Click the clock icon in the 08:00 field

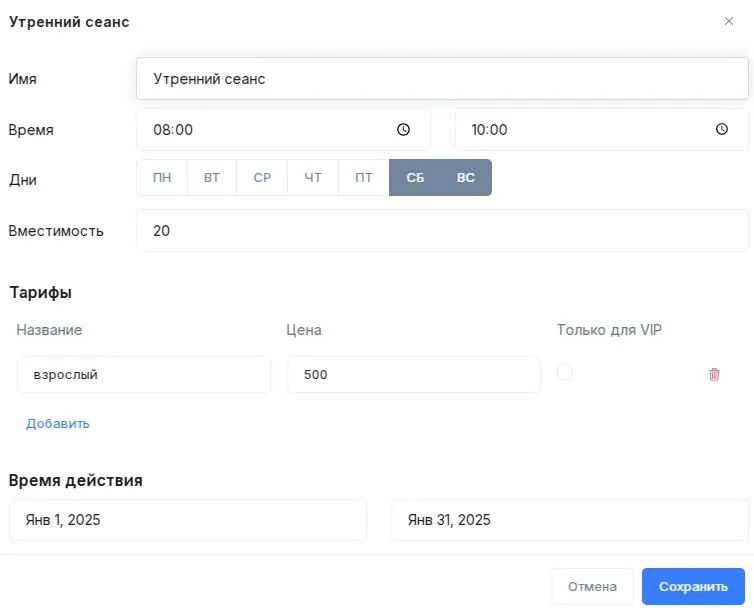(403, 130)
